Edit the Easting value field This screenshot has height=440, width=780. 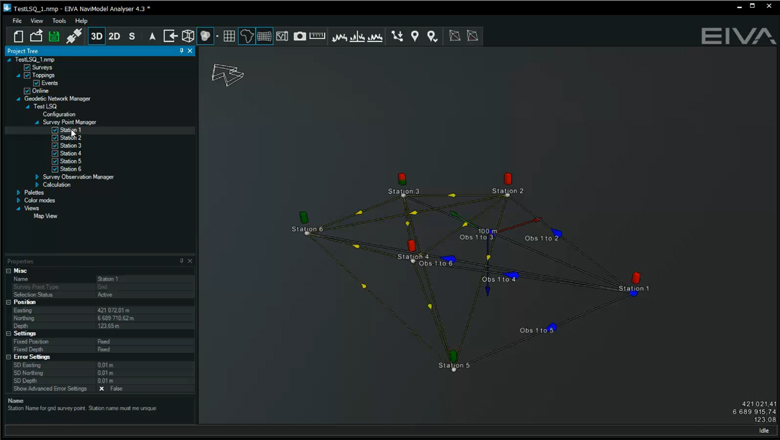click(145, 310)
